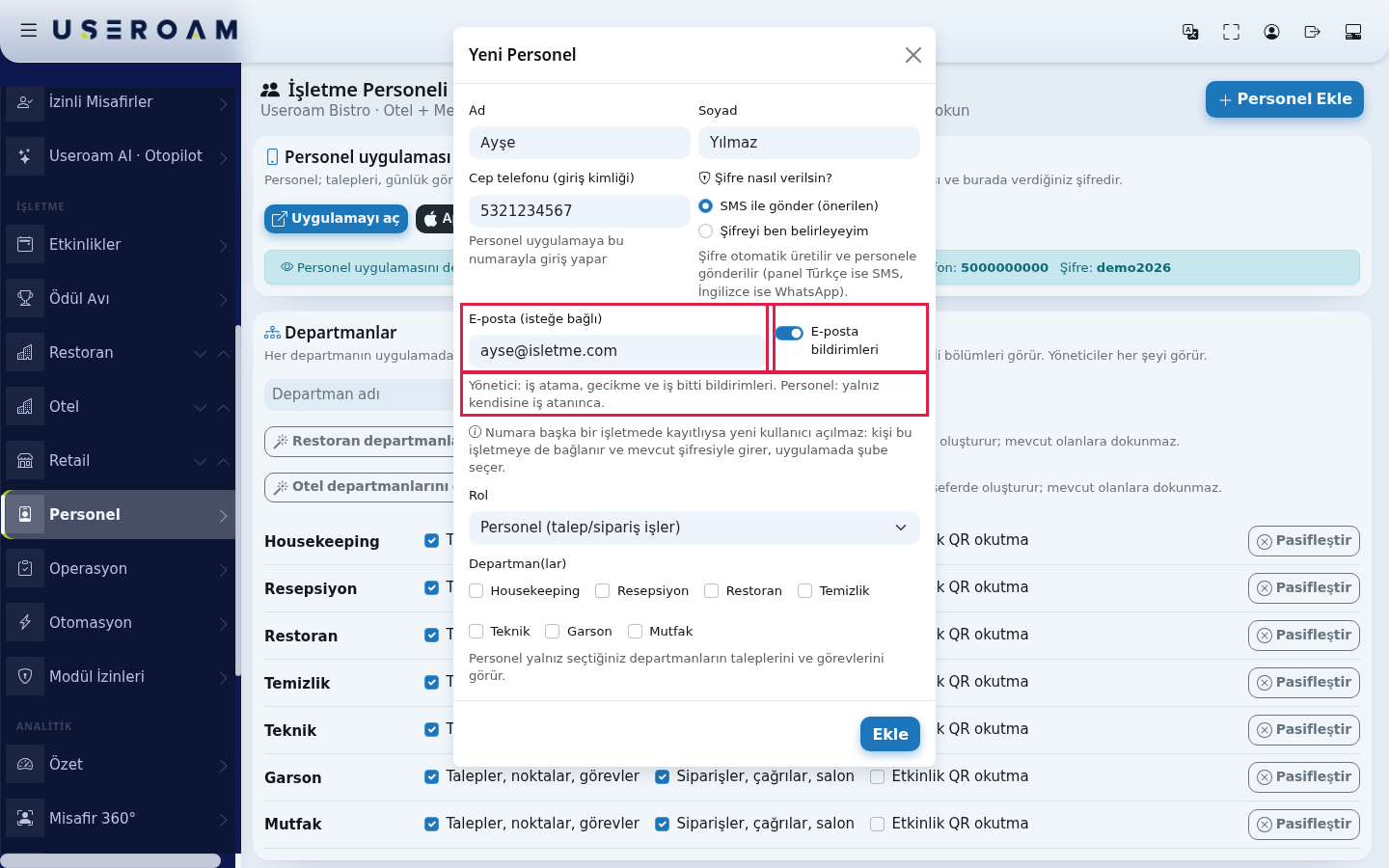Click the logout icon
This screenshot has width=1389, height=868.
(x=1312, y=32)
